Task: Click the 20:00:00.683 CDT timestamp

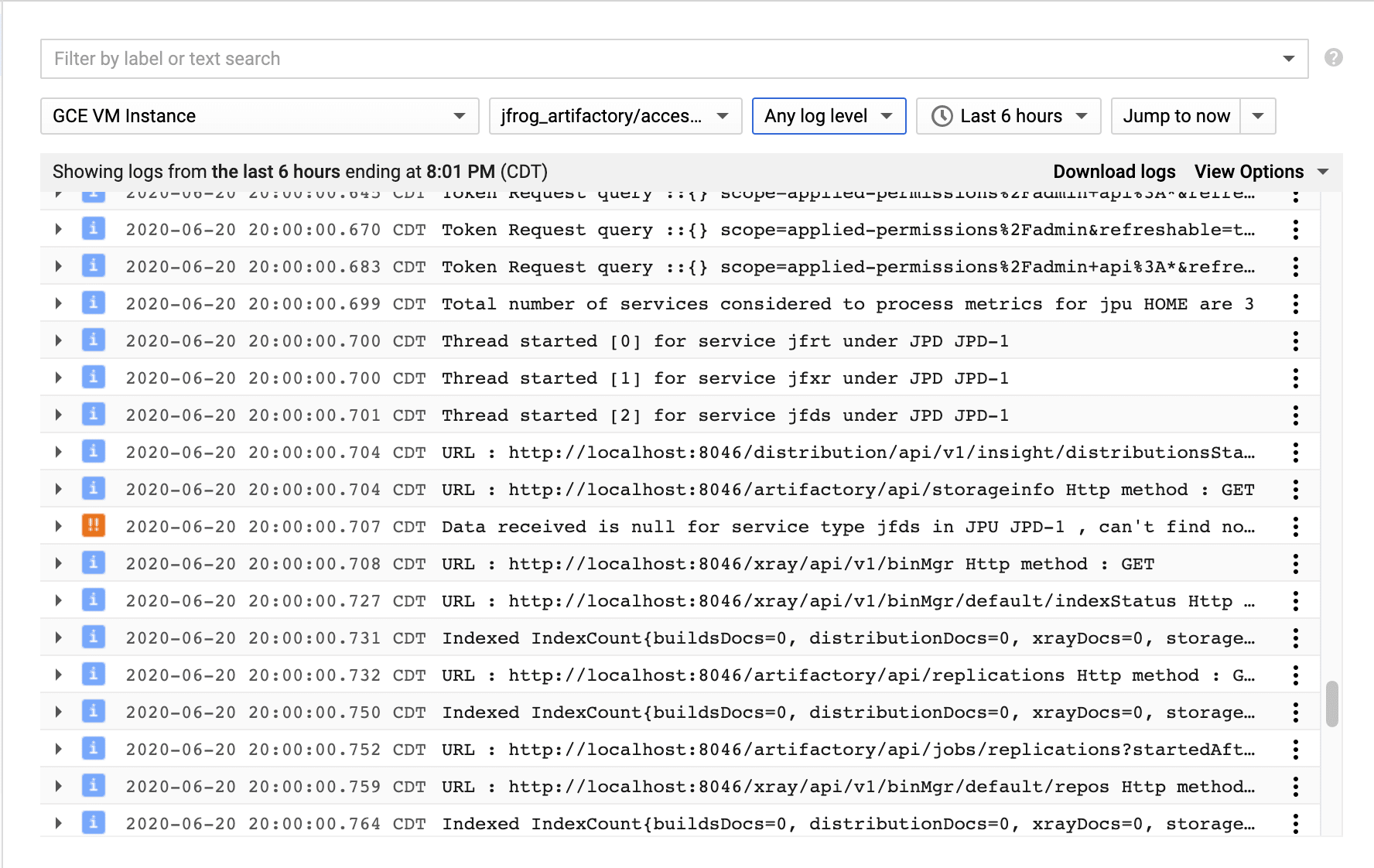Action: click(276, 267)
